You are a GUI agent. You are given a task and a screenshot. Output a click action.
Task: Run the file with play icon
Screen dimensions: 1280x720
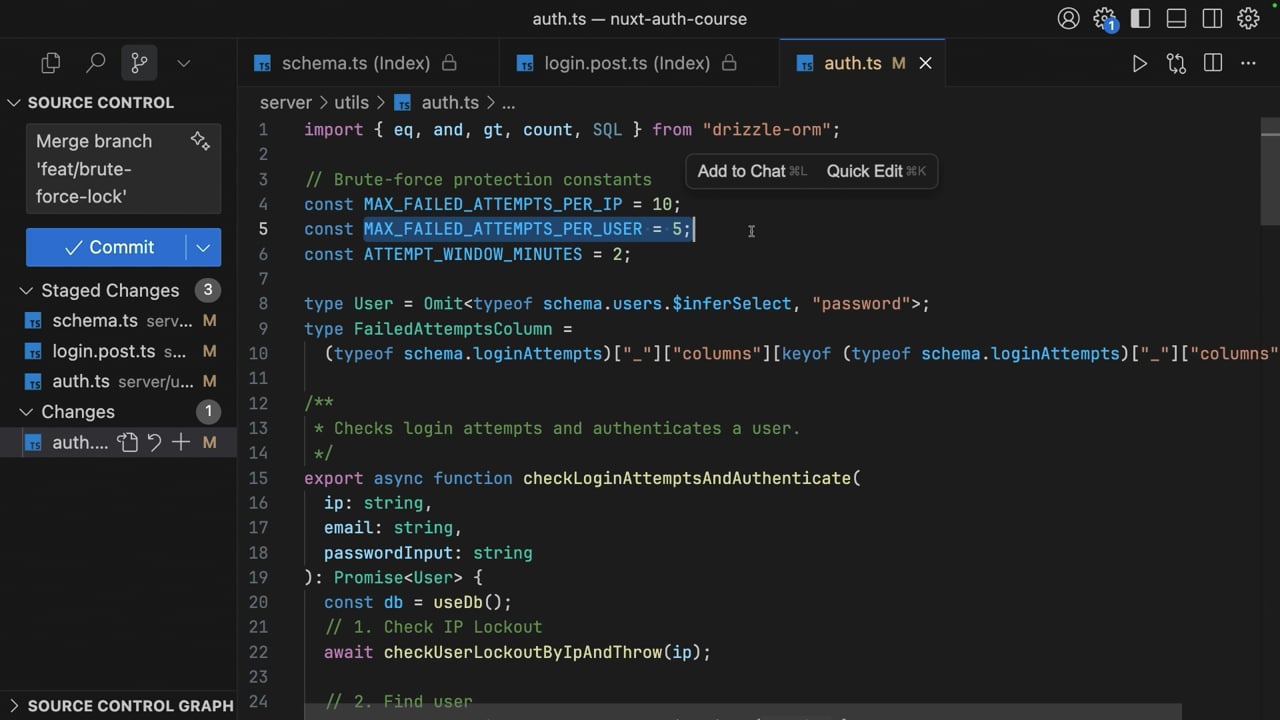click(1139, 63)
